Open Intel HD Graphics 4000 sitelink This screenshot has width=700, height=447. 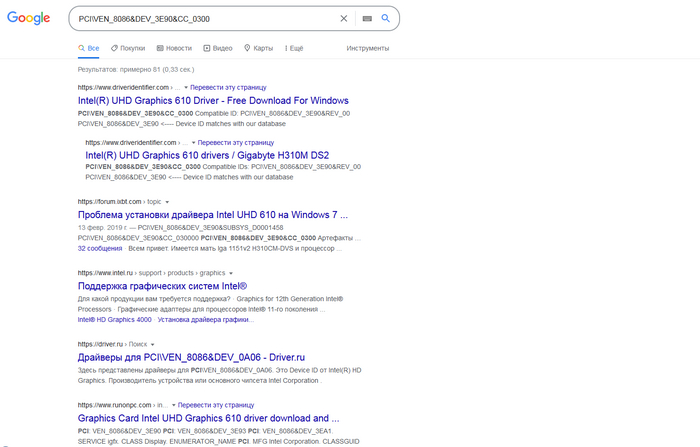(x=114, y=320)
